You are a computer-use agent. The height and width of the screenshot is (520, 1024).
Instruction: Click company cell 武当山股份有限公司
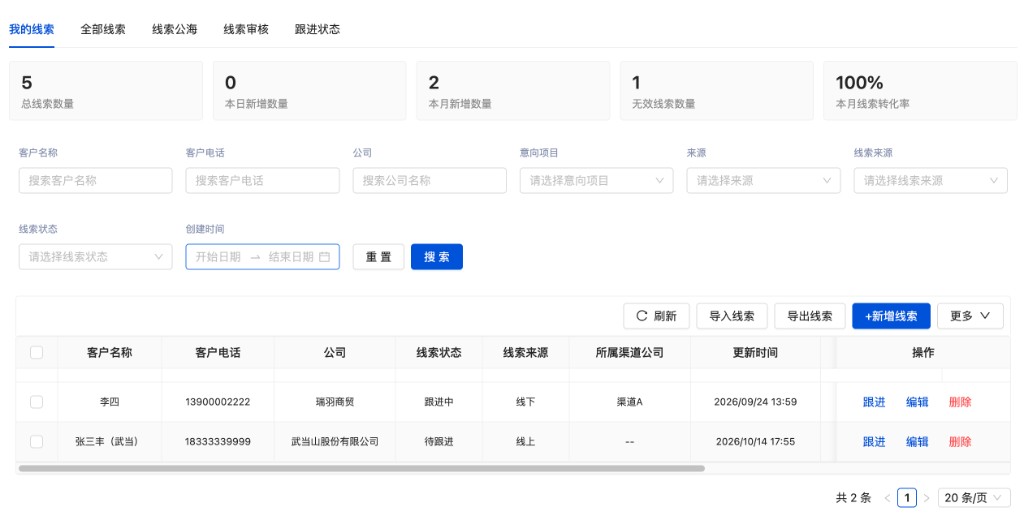click(x=335, y=442)
